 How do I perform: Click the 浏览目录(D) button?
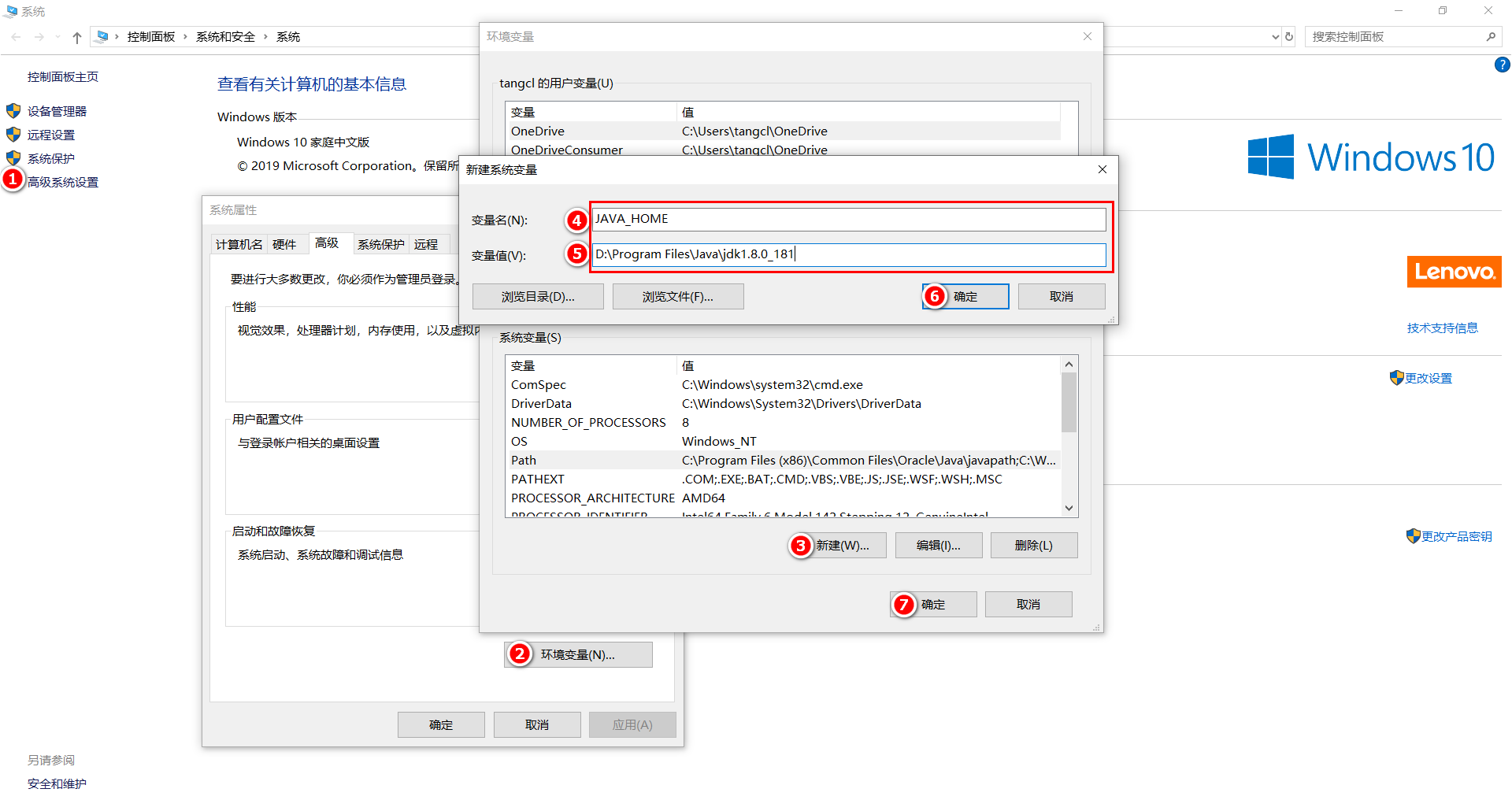tap(538, 296)
